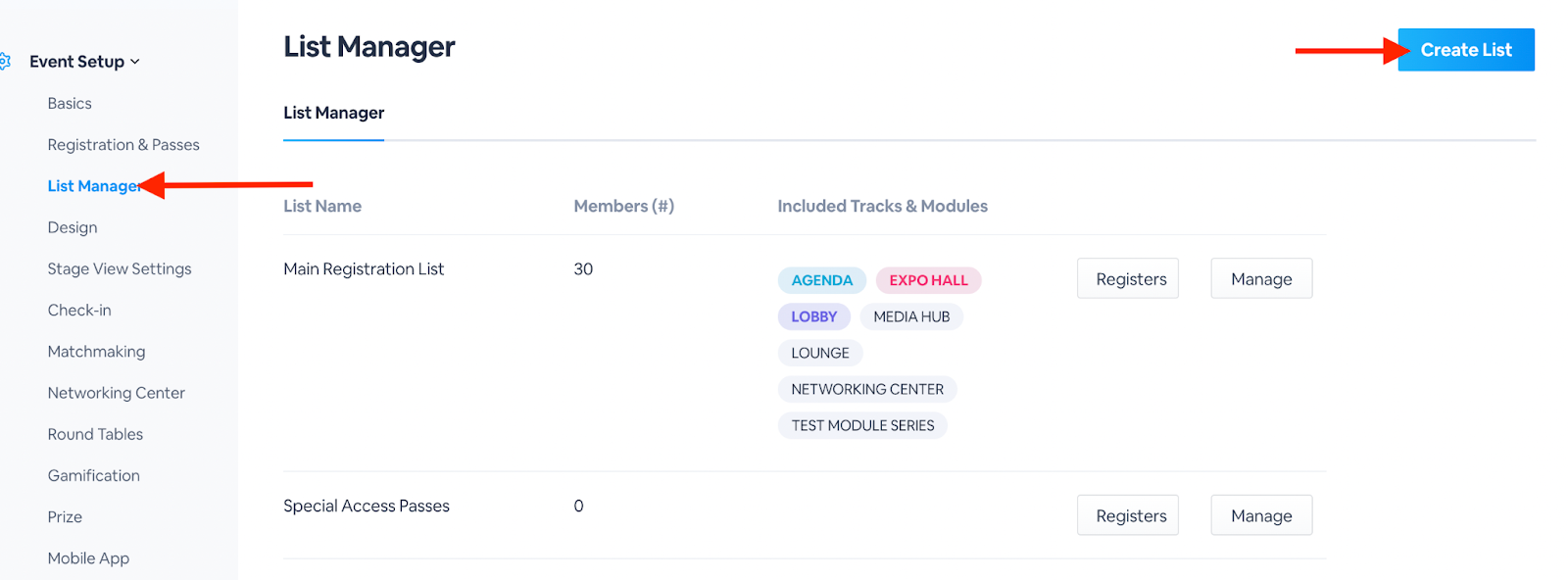Switch to the List Manager tab
Viewport: 1568px width, 580px height.
(333, 114)
